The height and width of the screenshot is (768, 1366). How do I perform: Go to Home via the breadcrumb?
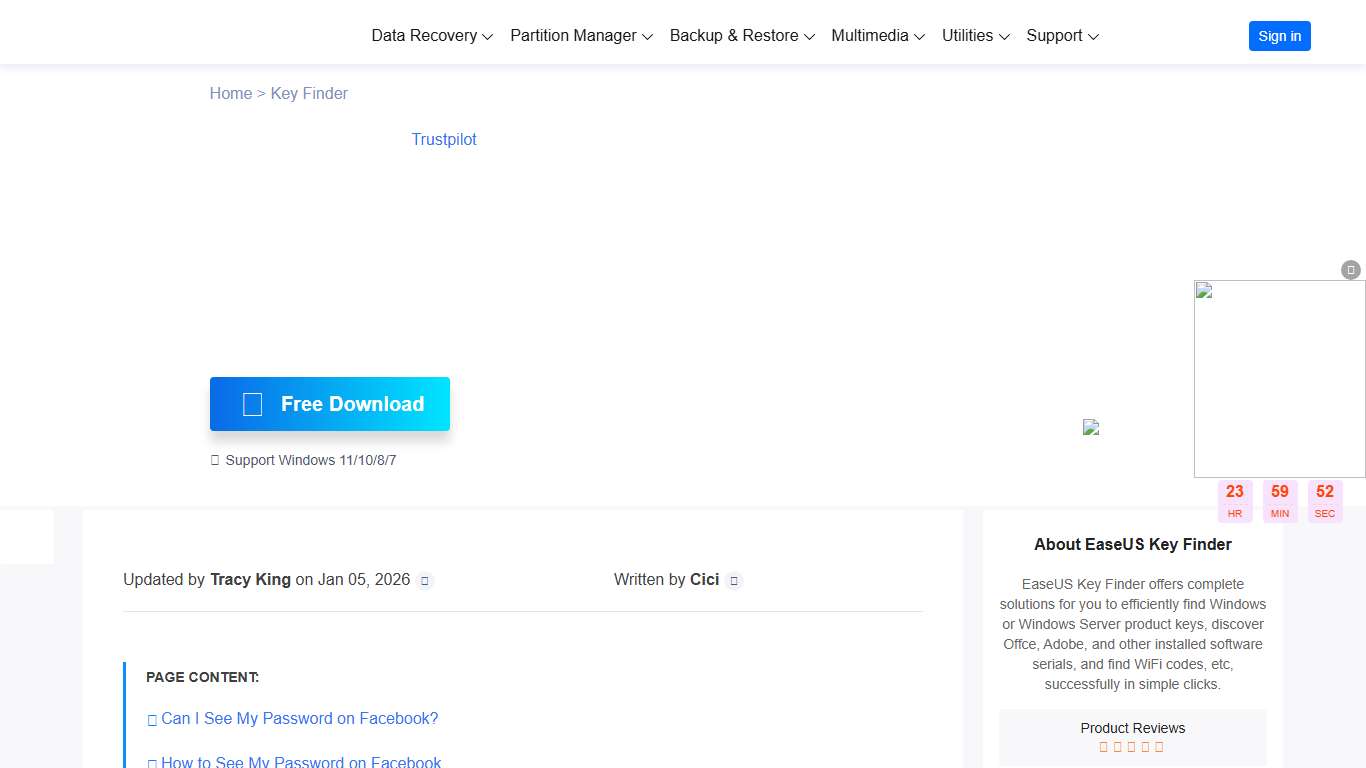[231, 94]
